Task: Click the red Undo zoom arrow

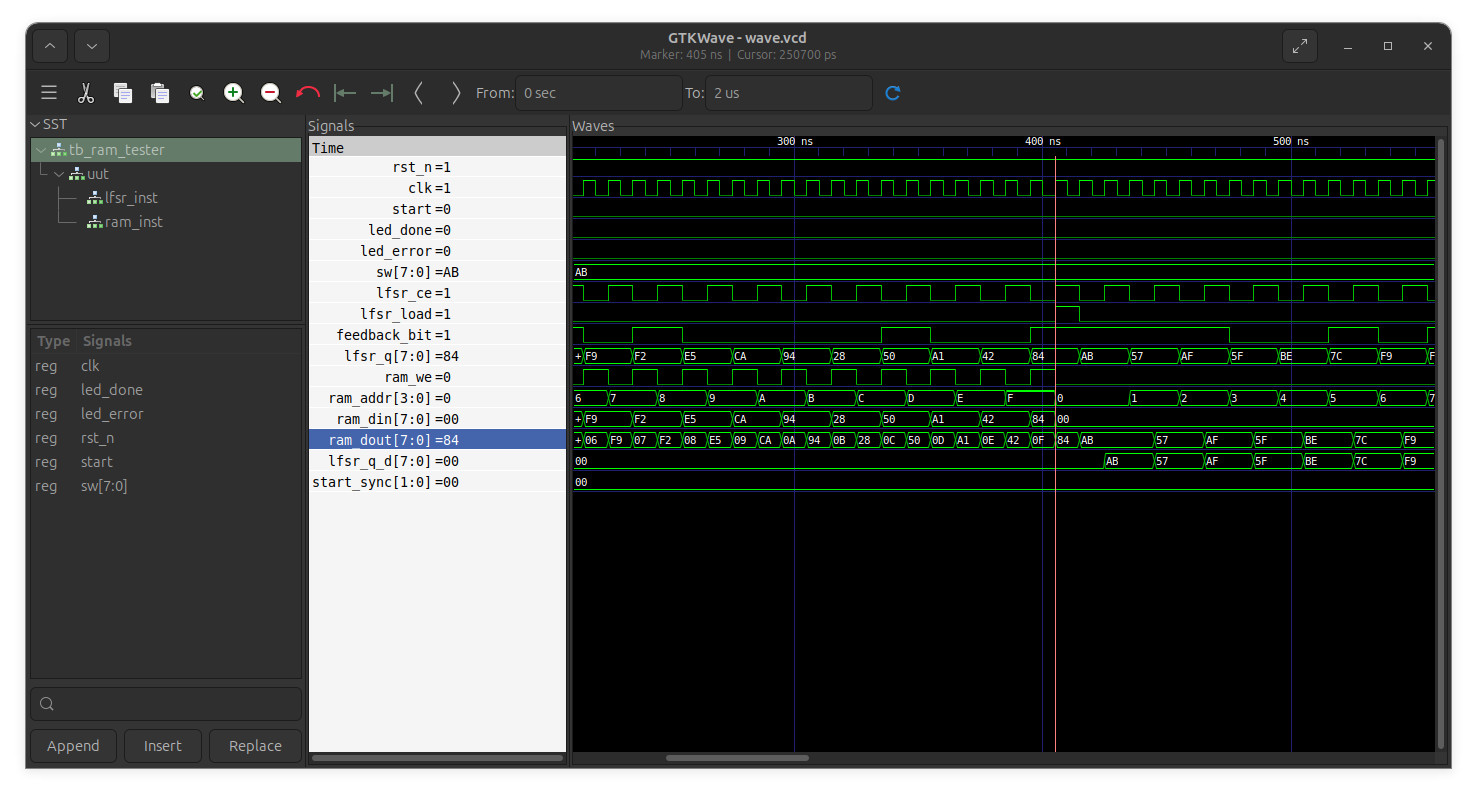Action: [308, 93]
